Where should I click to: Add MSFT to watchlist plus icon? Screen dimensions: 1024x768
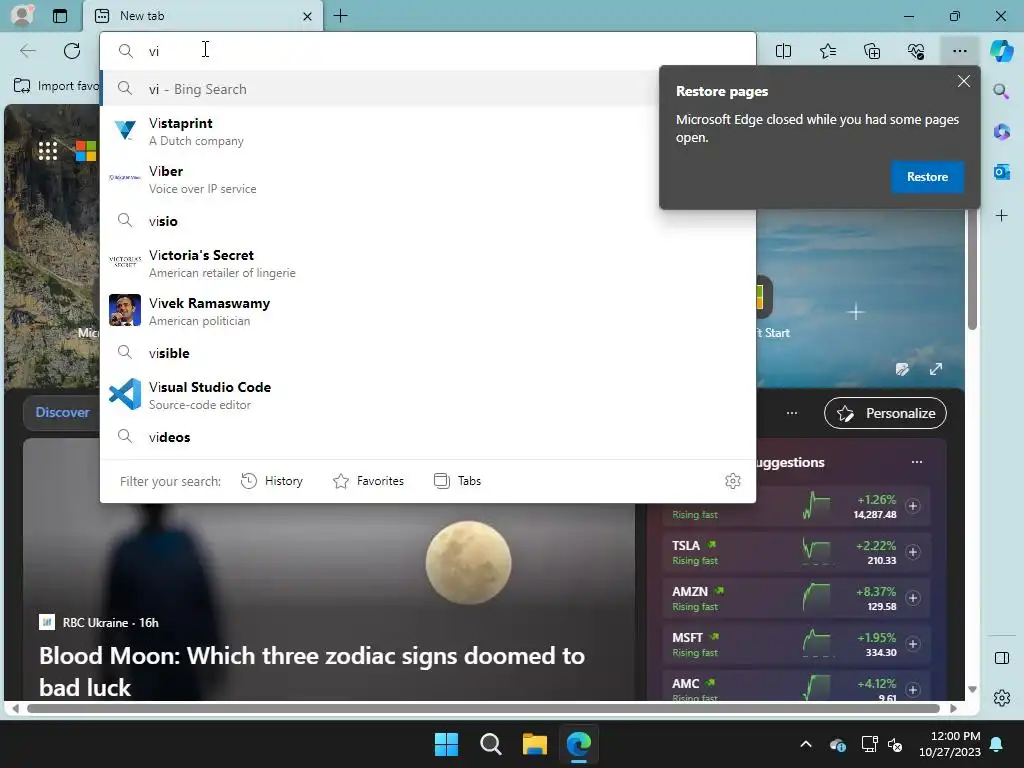click(x=913, y=644)
